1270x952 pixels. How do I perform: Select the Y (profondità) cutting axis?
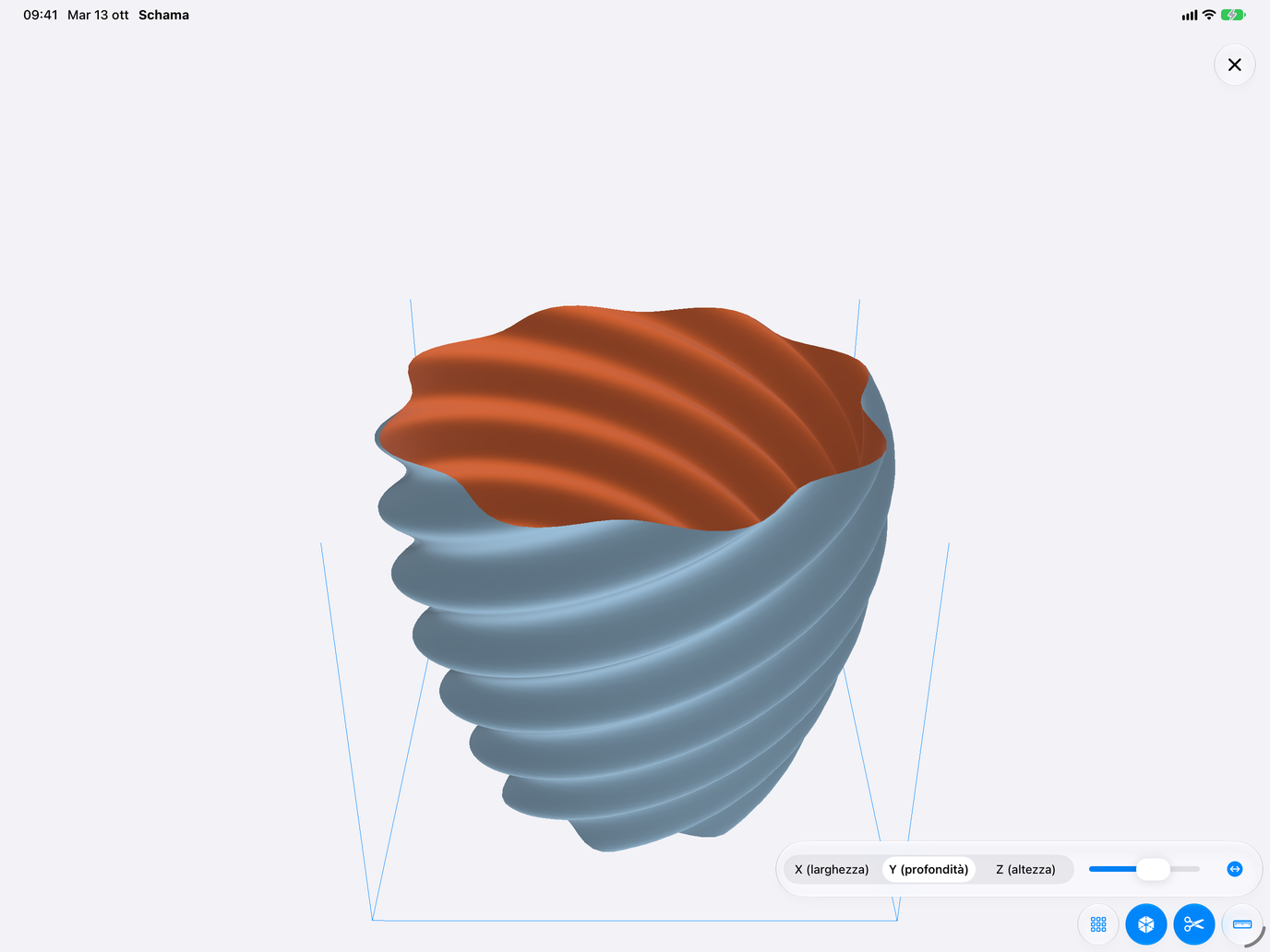point(929,869)
